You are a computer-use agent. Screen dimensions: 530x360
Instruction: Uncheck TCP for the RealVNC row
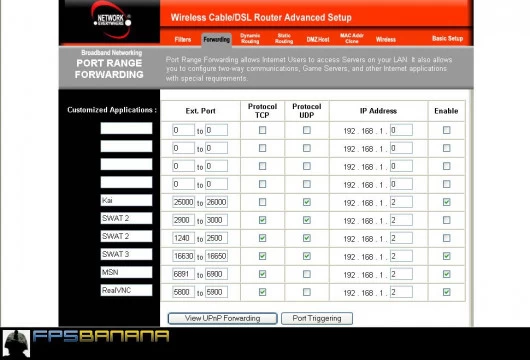(x=262, y=292)
